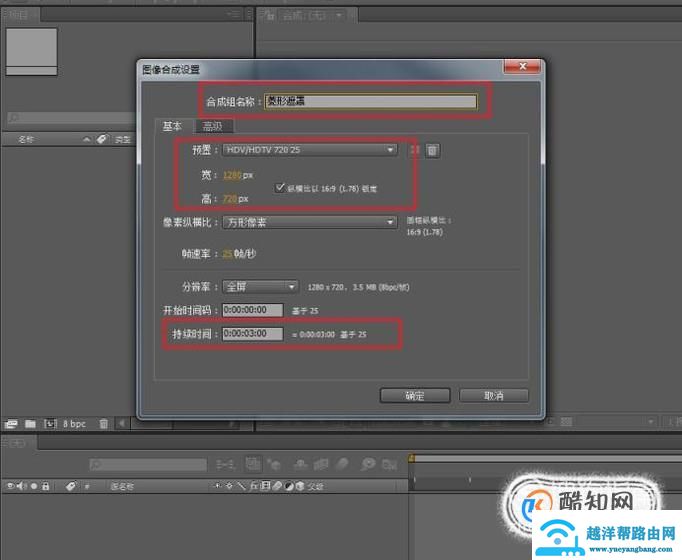Open the resolution 全屏 dropdown
The image size is (682, 560).
click(x=260, y=287)
